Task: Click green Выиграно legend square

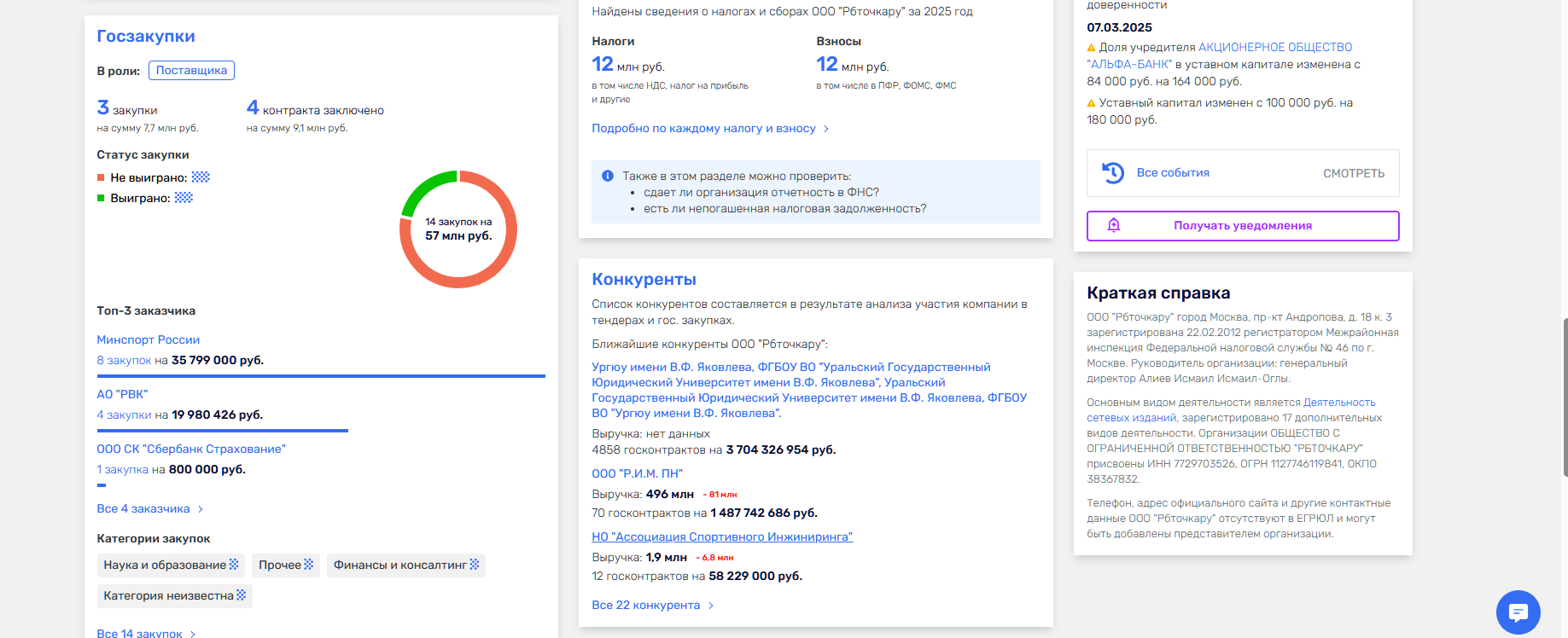Action: [x=101, y=198]
